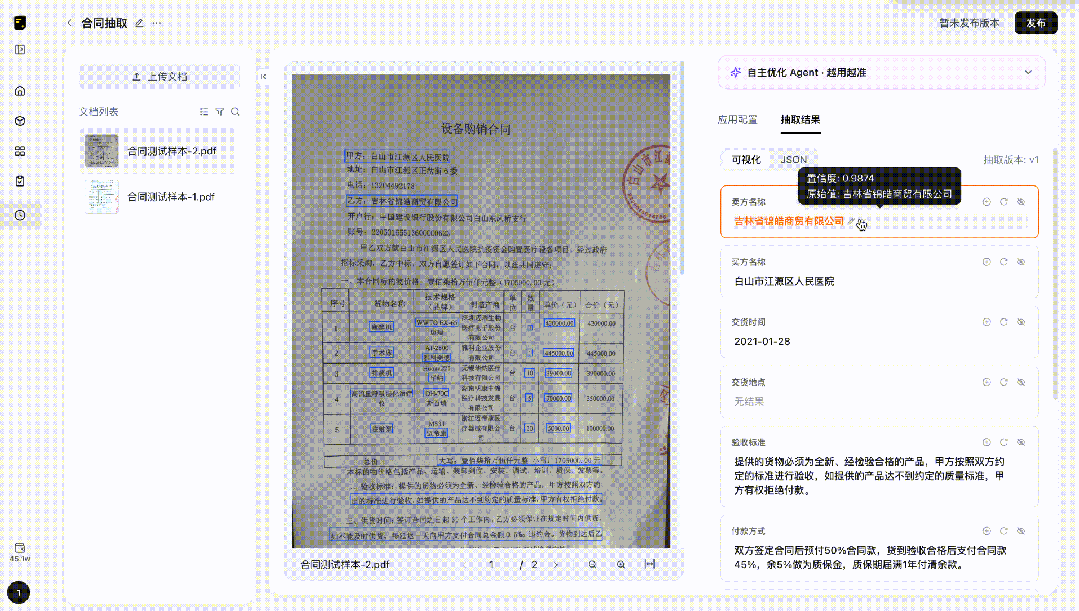Image resolution: width=1079 pixels, height=611 pixels.
Task: Open the clipboard-check icon in the left sidebar
Action: point(20,181)
